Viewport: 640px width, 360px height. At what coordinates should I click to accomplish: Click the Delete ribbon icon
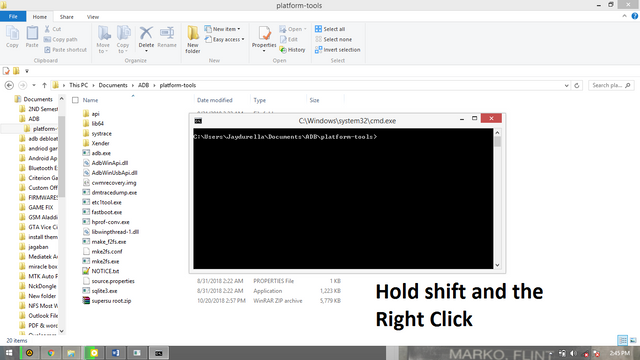tap(146, 39)
